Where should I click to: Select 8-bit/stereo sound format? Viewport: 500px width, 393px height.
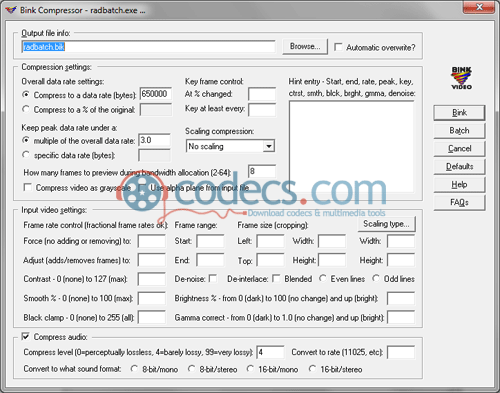[x=191, y=369]
